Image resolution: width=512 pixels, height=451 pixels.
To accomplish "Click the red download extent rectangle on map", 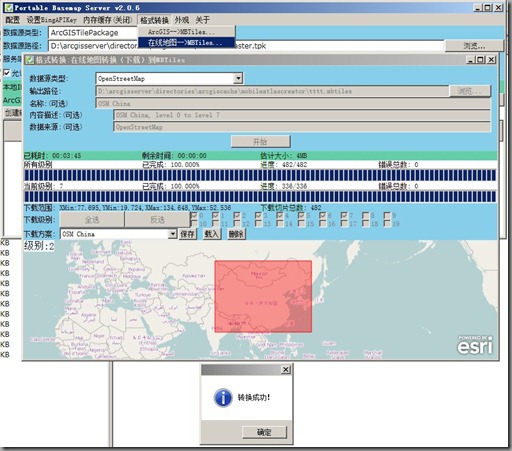I will [263, 296].
